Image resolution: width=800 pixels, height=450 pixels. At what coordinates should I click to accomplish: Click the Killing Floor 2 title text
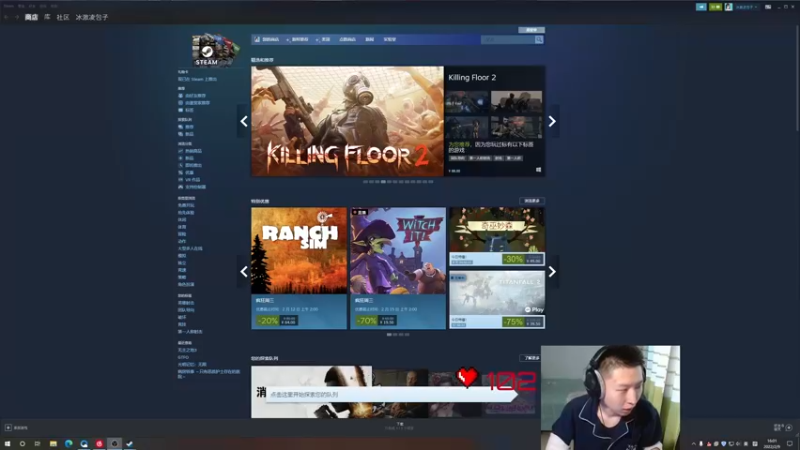[472, 78]
